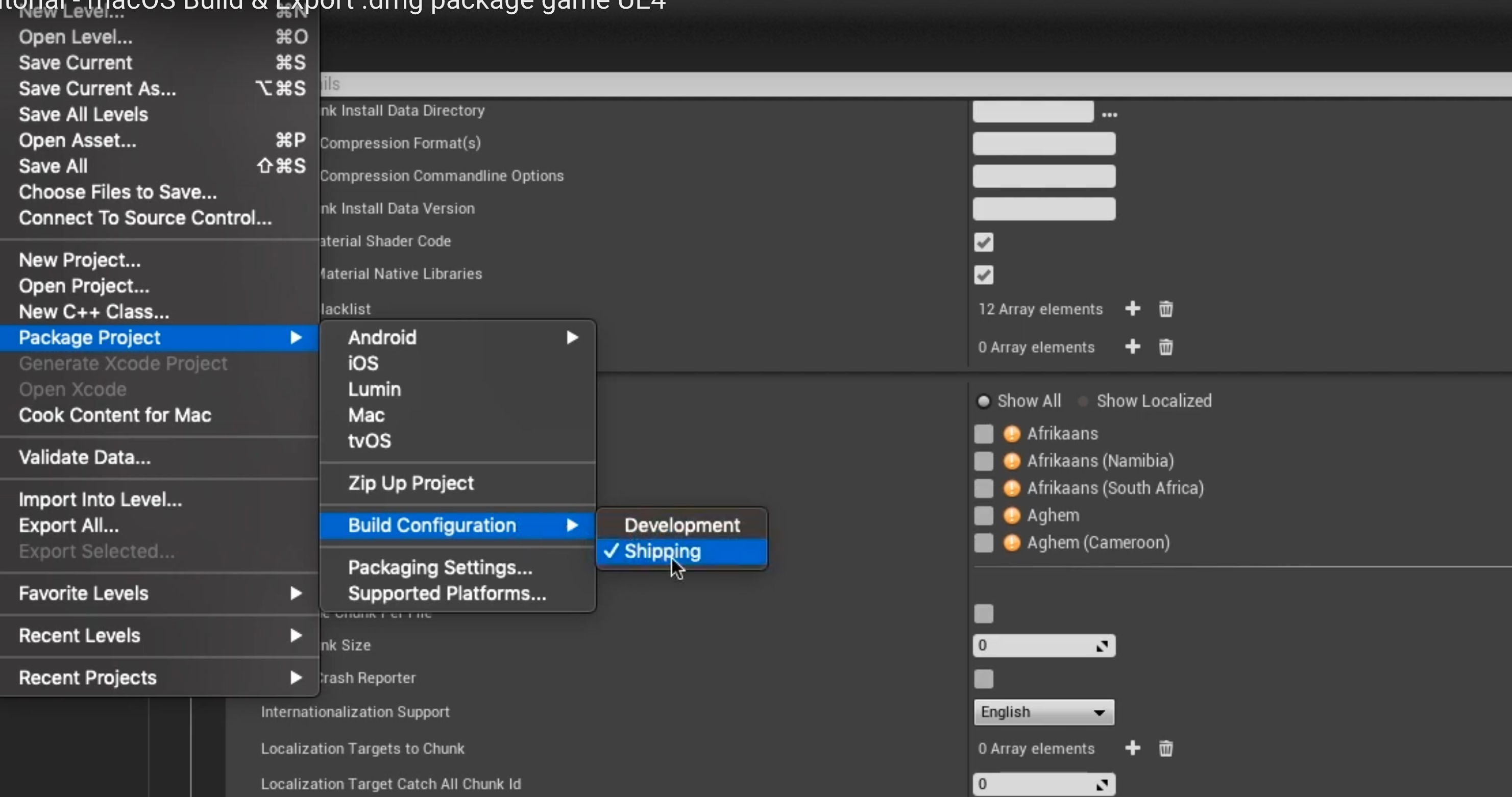Screen dimensions: 1512x797
Task: Click the ellipsis browse button for Install Data Directory
Action: [1109, 114]
